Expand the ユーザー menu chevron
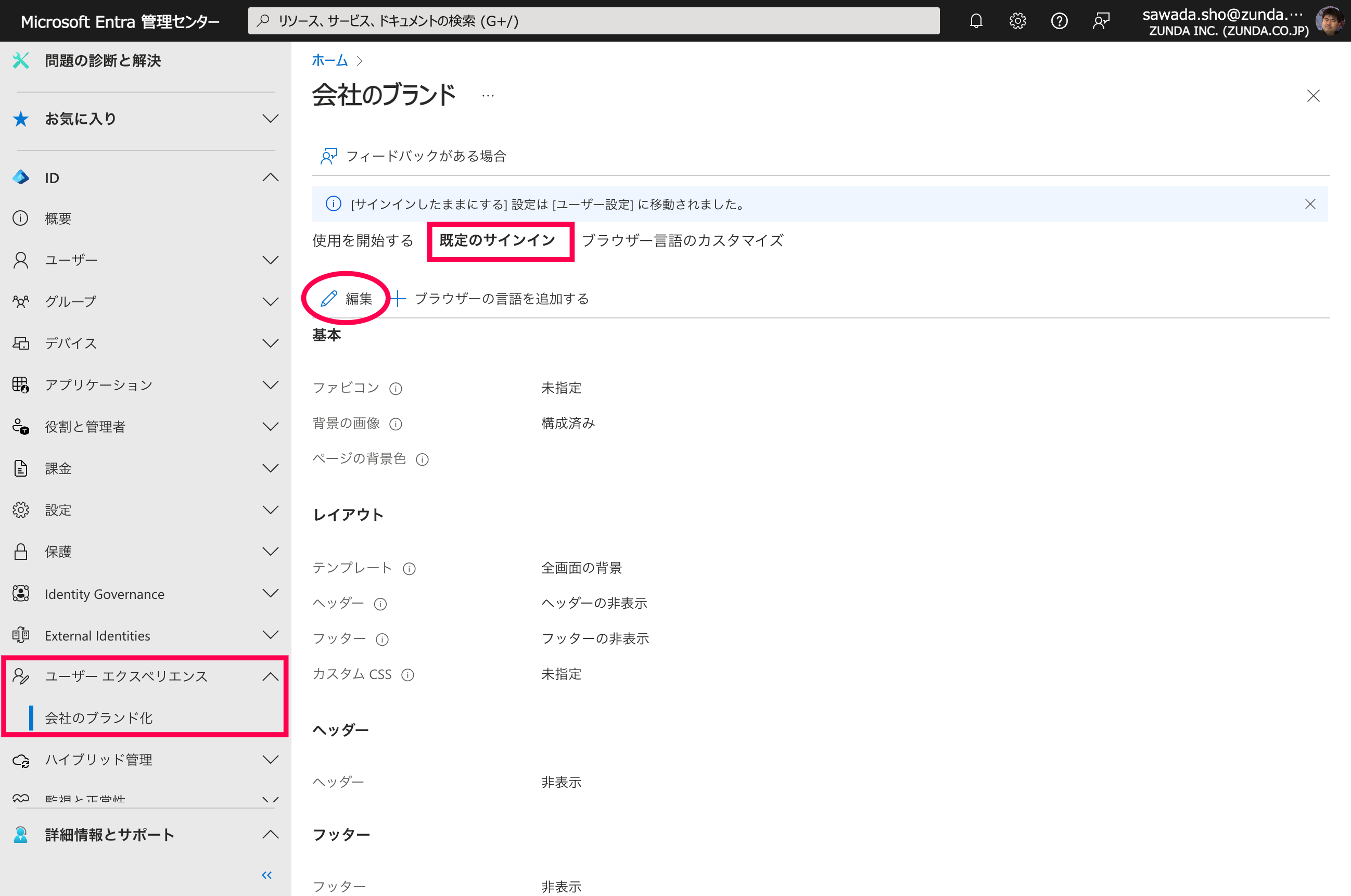Image resolution: width=1351 pixels, height=896 pixels. (x=270, y=260)
